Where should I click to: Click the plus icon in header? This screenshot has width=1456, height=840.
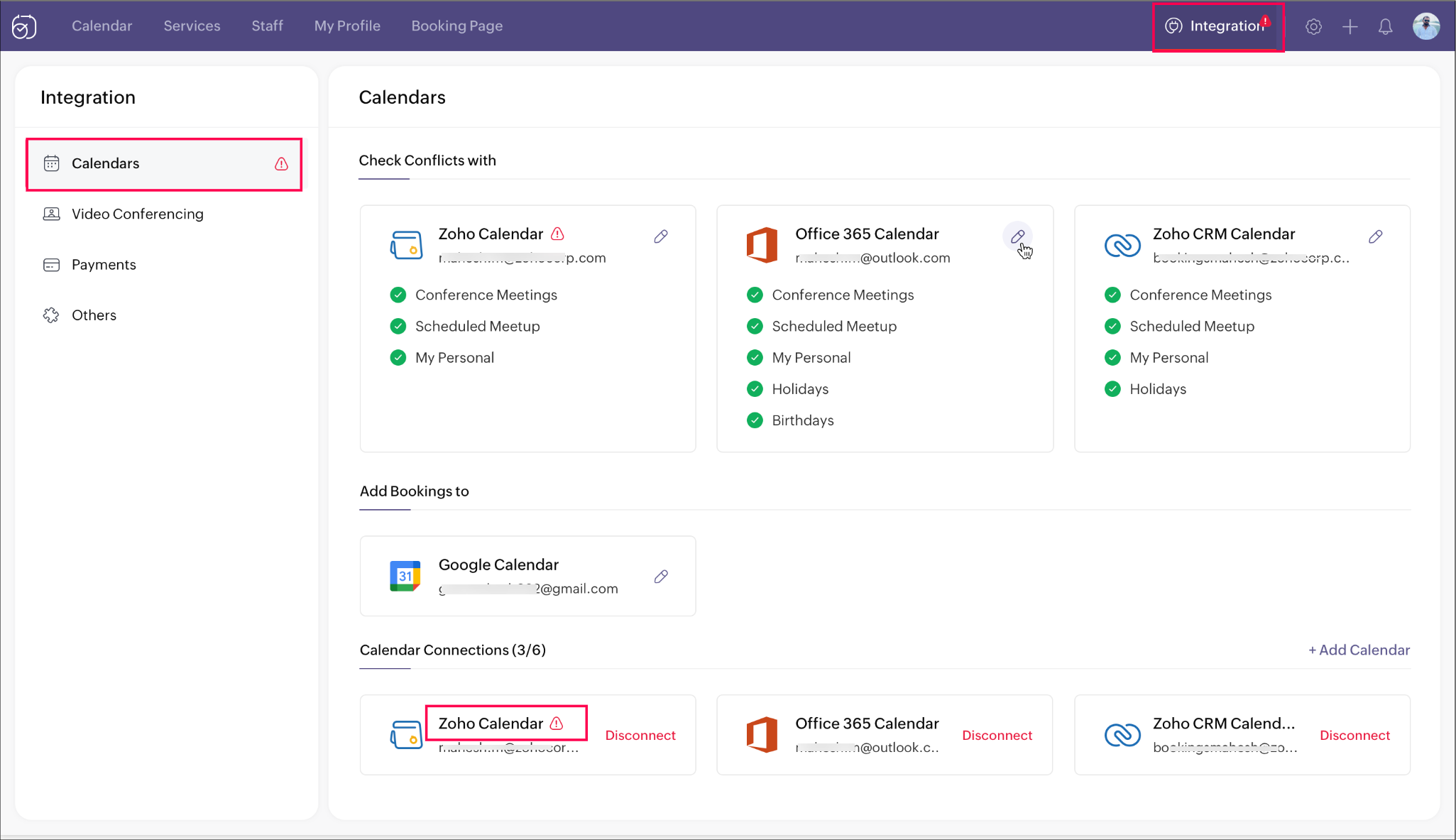tap(1350, 27)
